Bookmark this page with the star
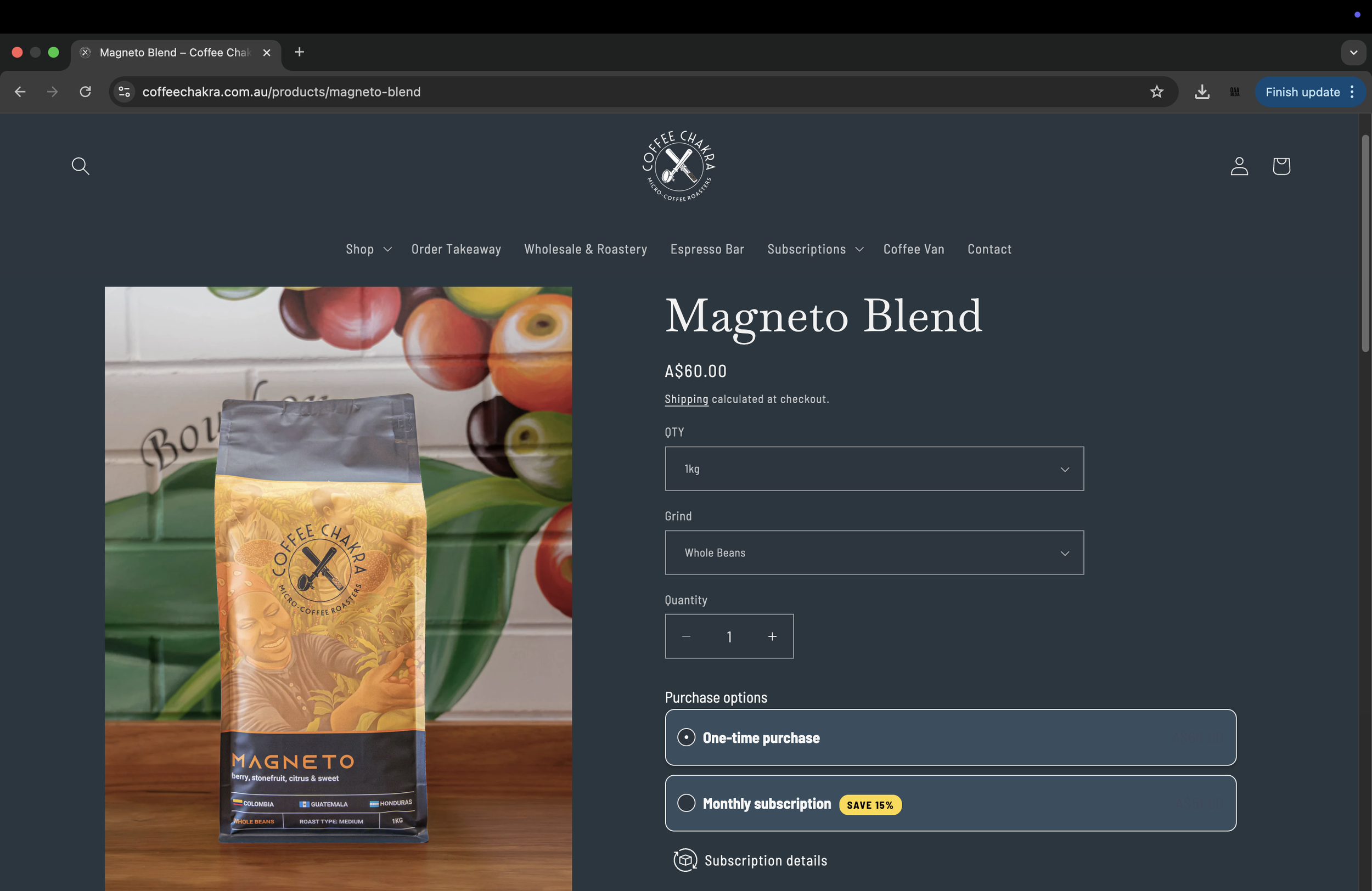The image size is (1372, 891). coord(1156,92)
